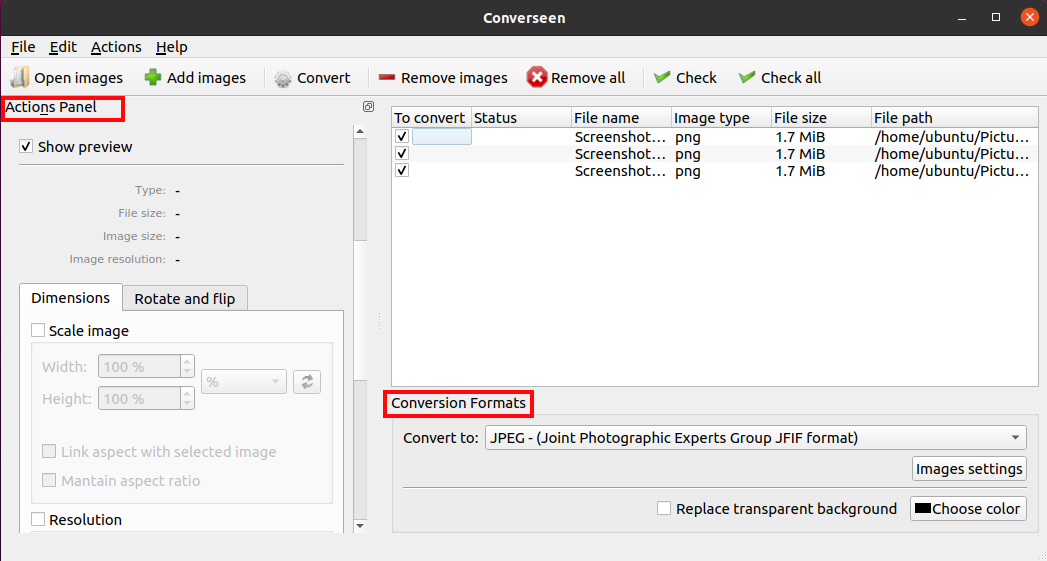Switch to the Rotate and flip tab
Viewport: 1047px width, 561px height.
[x=185, y=299]
